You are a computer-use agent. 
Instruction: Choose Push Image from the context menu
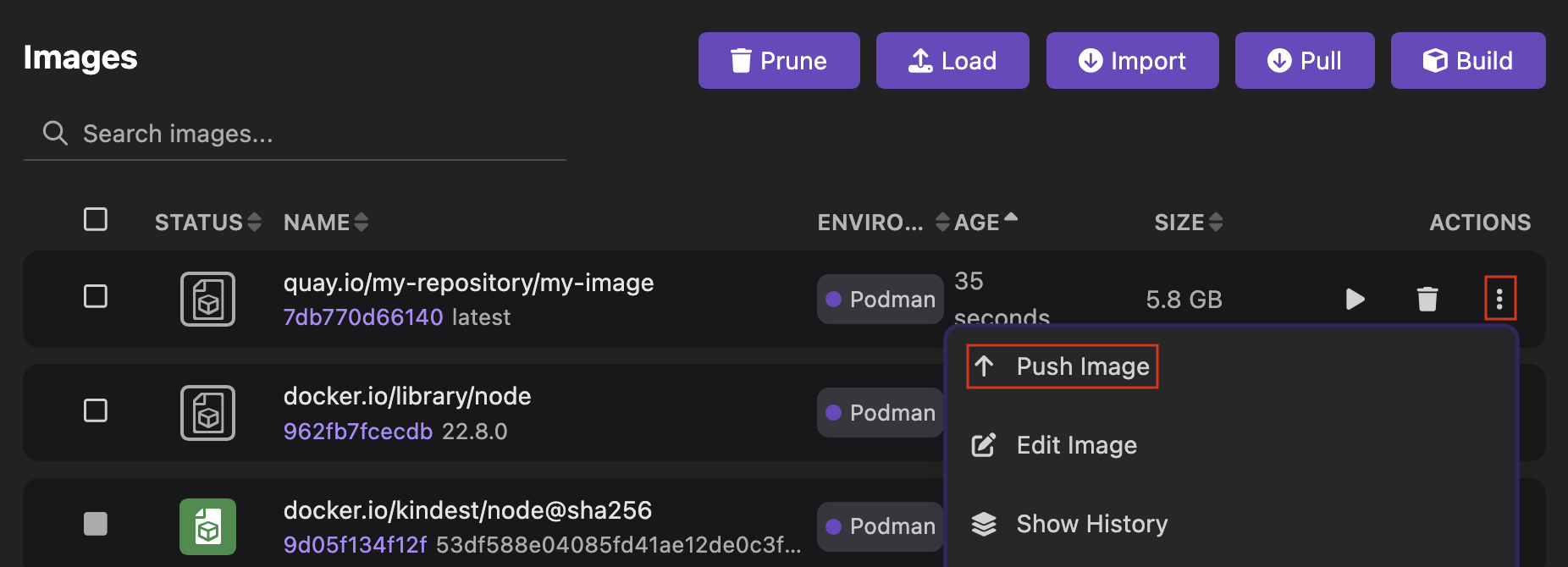coord(1084,366)
